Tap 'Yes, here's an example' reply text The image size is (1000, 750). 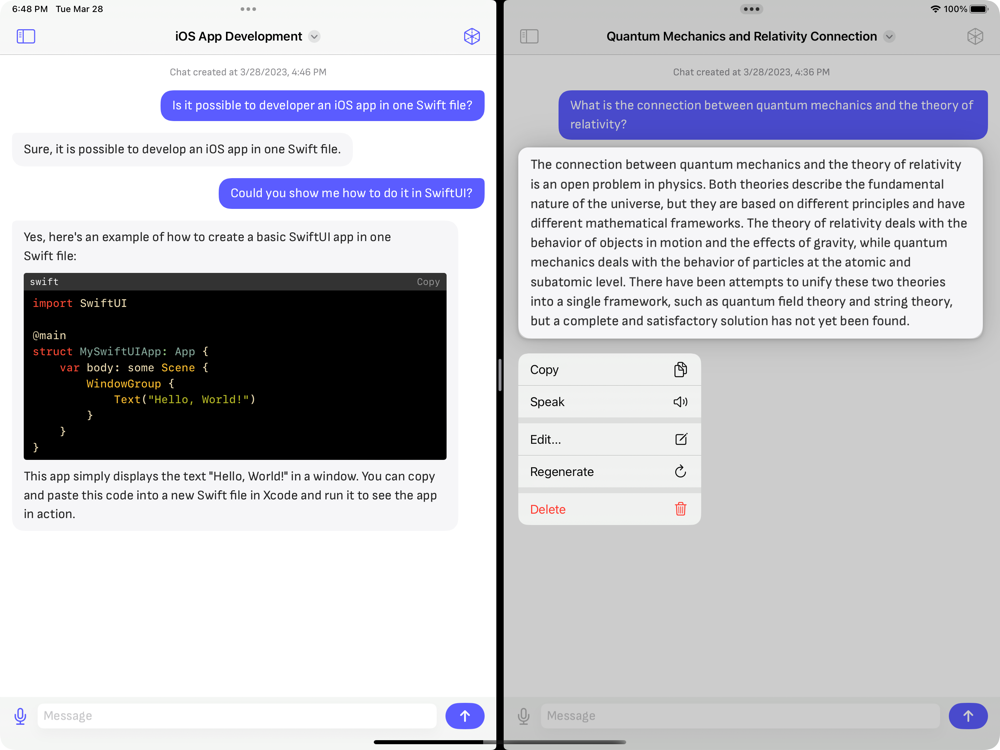[207, 246]
